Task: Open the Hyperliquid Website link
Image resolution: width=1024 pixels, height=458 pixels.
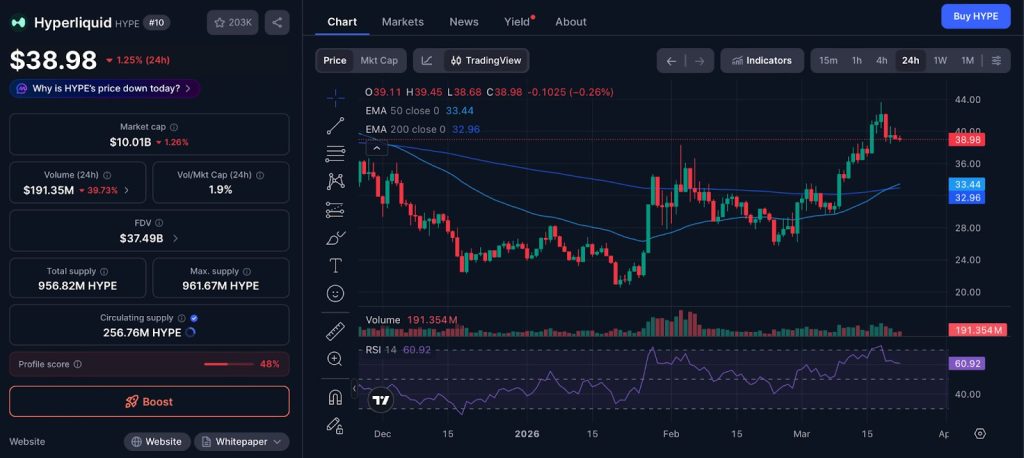Action: [x=157, y=442]
